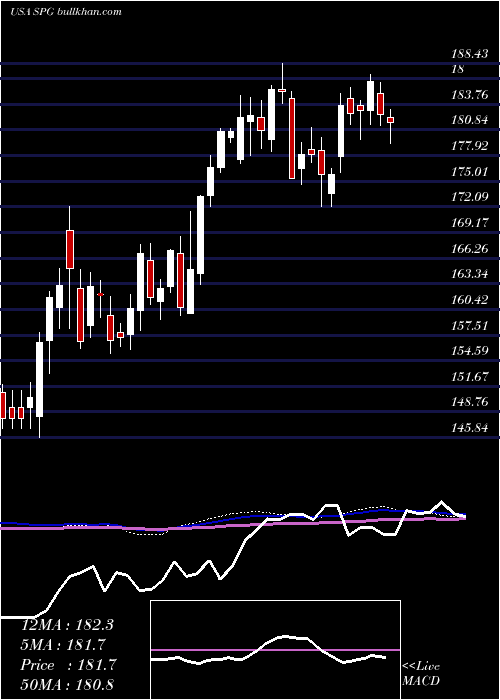Image resolution: width=500 pixels, height=700 pixels.
Task: Click the 151.67 price axis label
Action: point(469,377)
